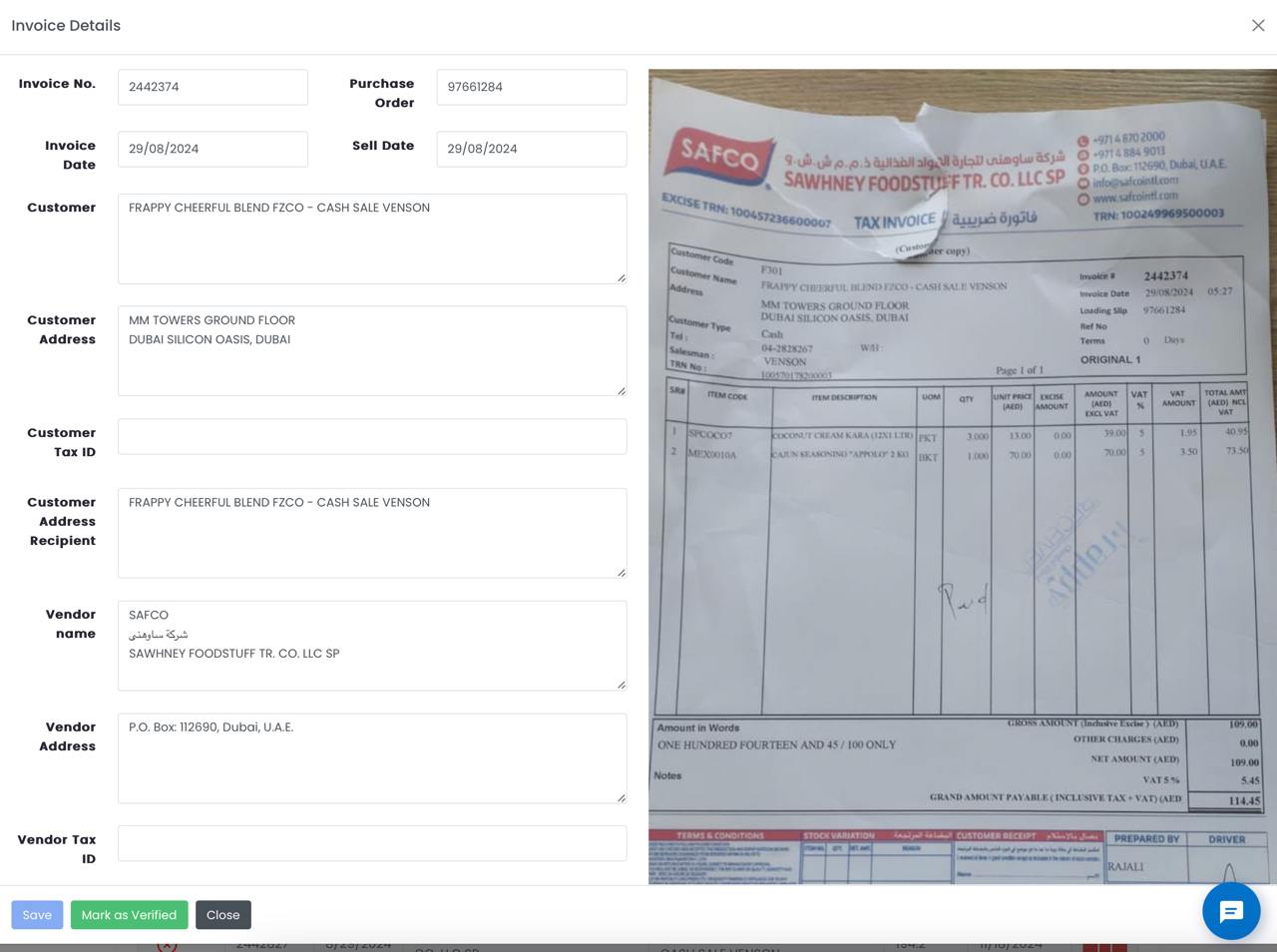Open the chat support bubble icon
The height and width of the screenshot is (952, 1277).
[x=1231, y=911]
